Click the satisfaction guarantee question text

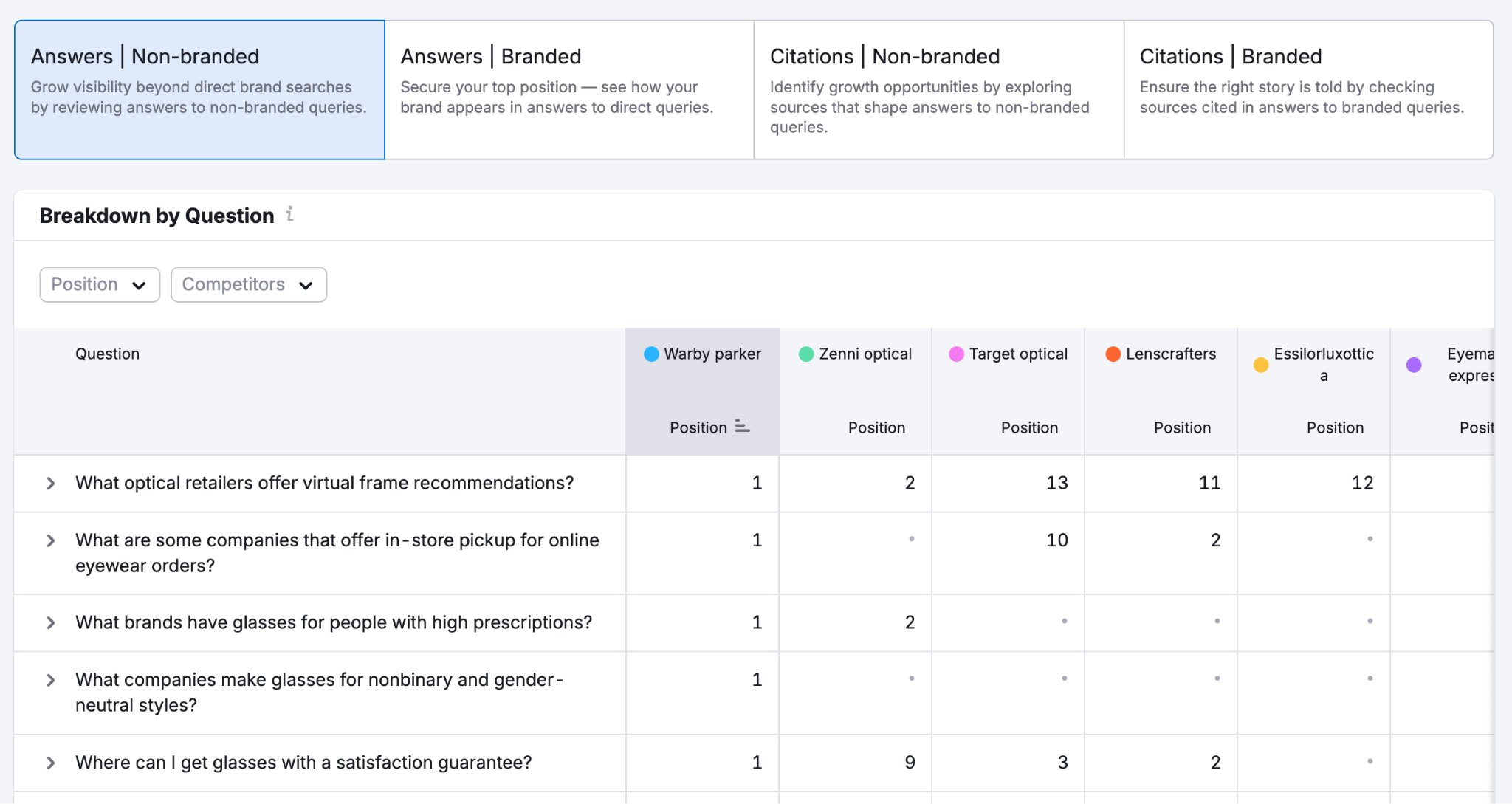point(303,762)
